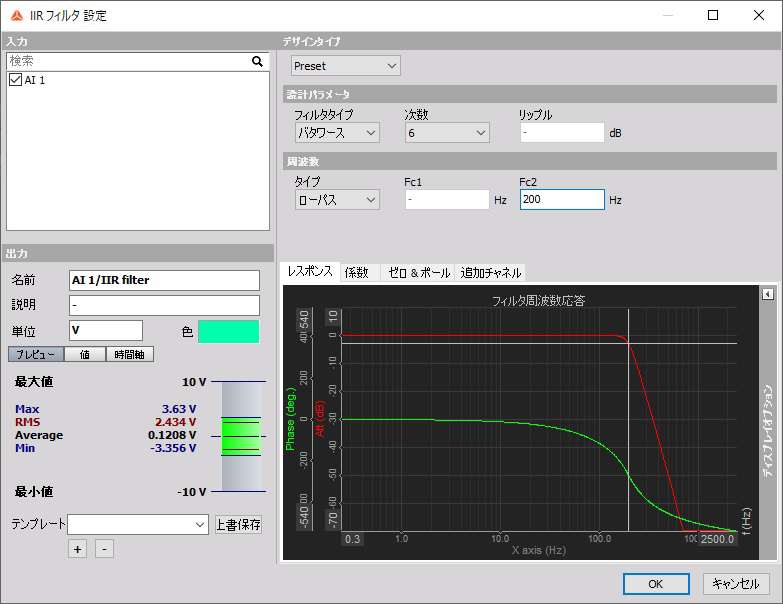Screen dimensions: 783x604
Task: Open the Preset design type dropdown
Action: point(346,66)
